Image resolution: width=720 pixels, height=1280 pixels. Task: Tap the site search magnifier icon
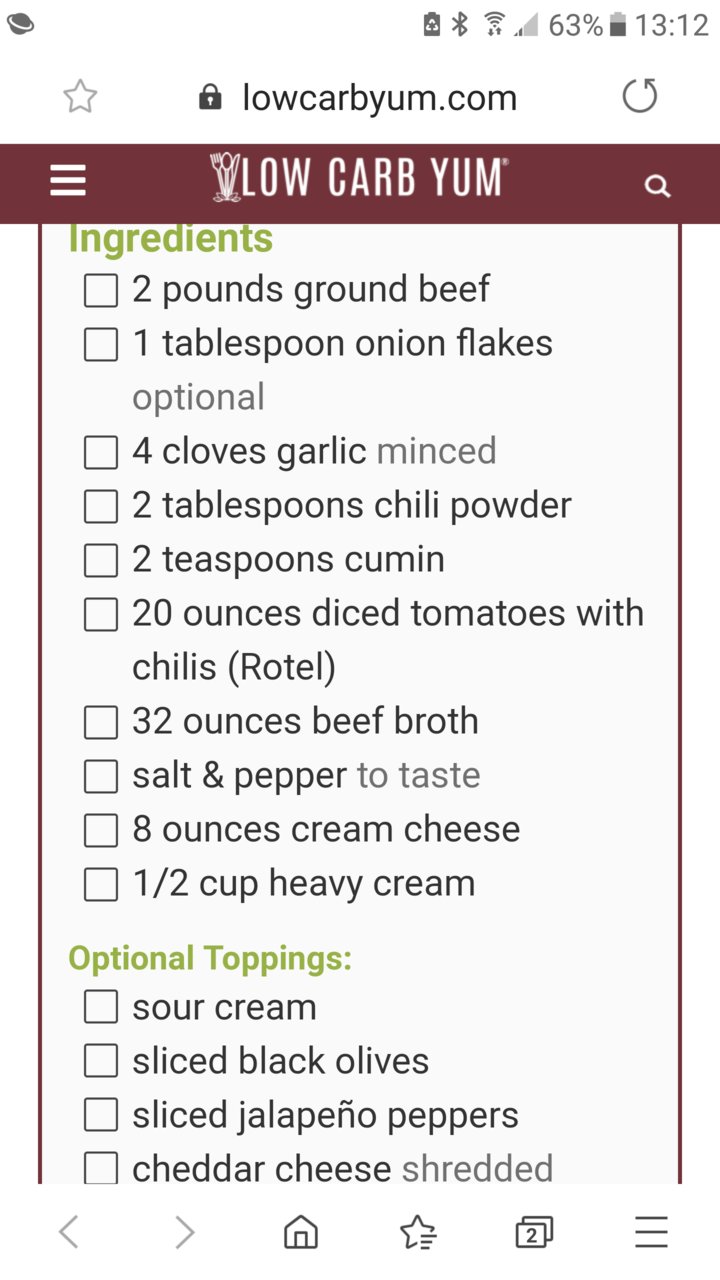(x=657, y=185)
